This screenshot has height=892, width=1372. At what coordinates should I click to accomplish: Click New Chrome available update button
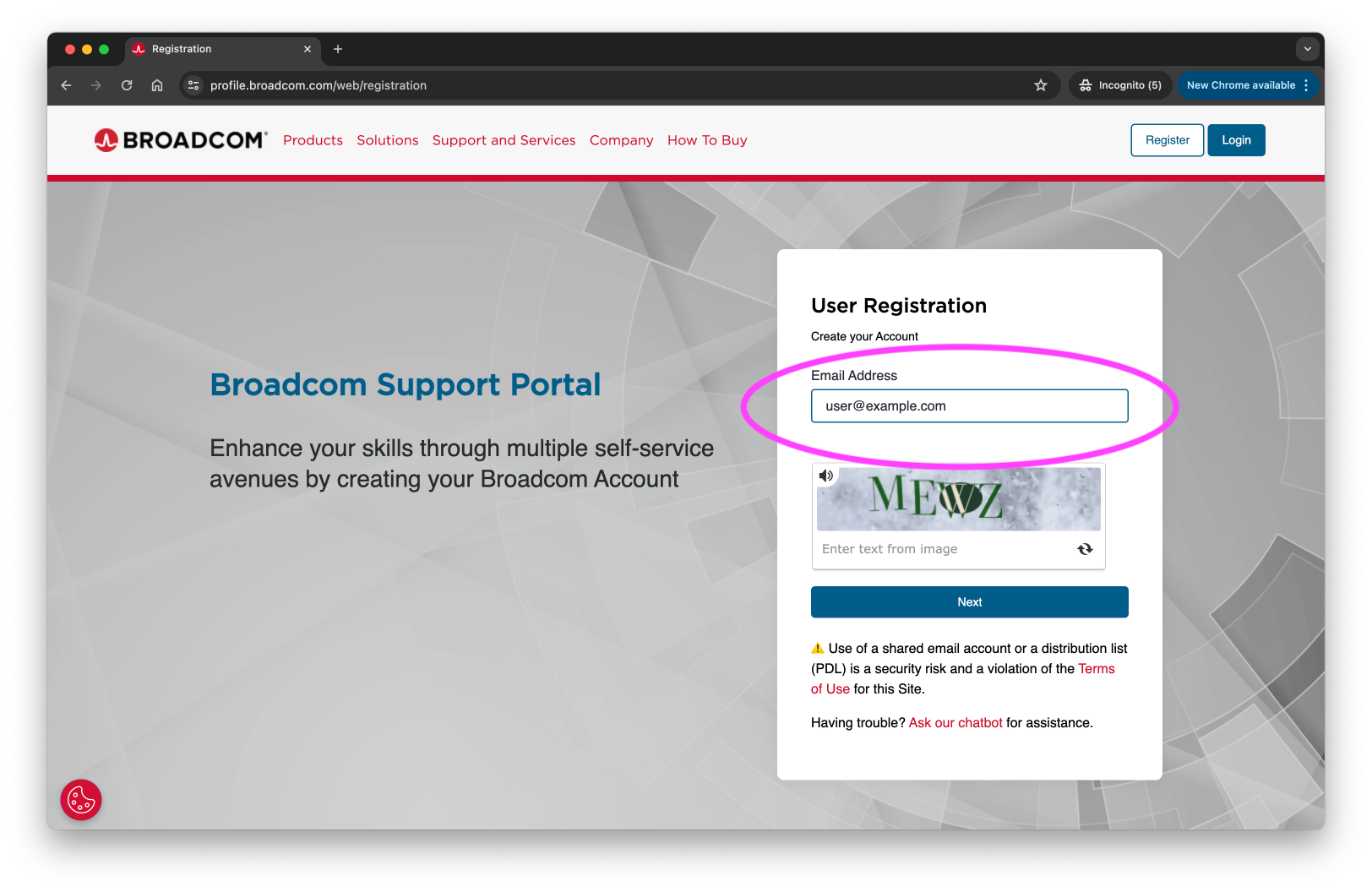pyautogui.click(x=1240, y=85)
